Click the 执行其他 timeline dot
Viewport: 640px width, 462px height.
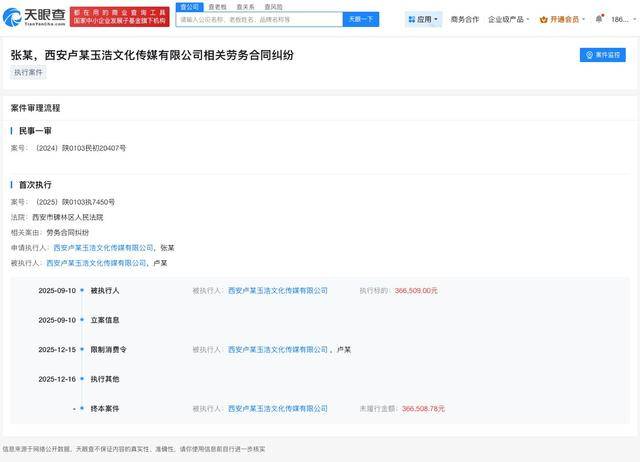[x=82, y=379]
